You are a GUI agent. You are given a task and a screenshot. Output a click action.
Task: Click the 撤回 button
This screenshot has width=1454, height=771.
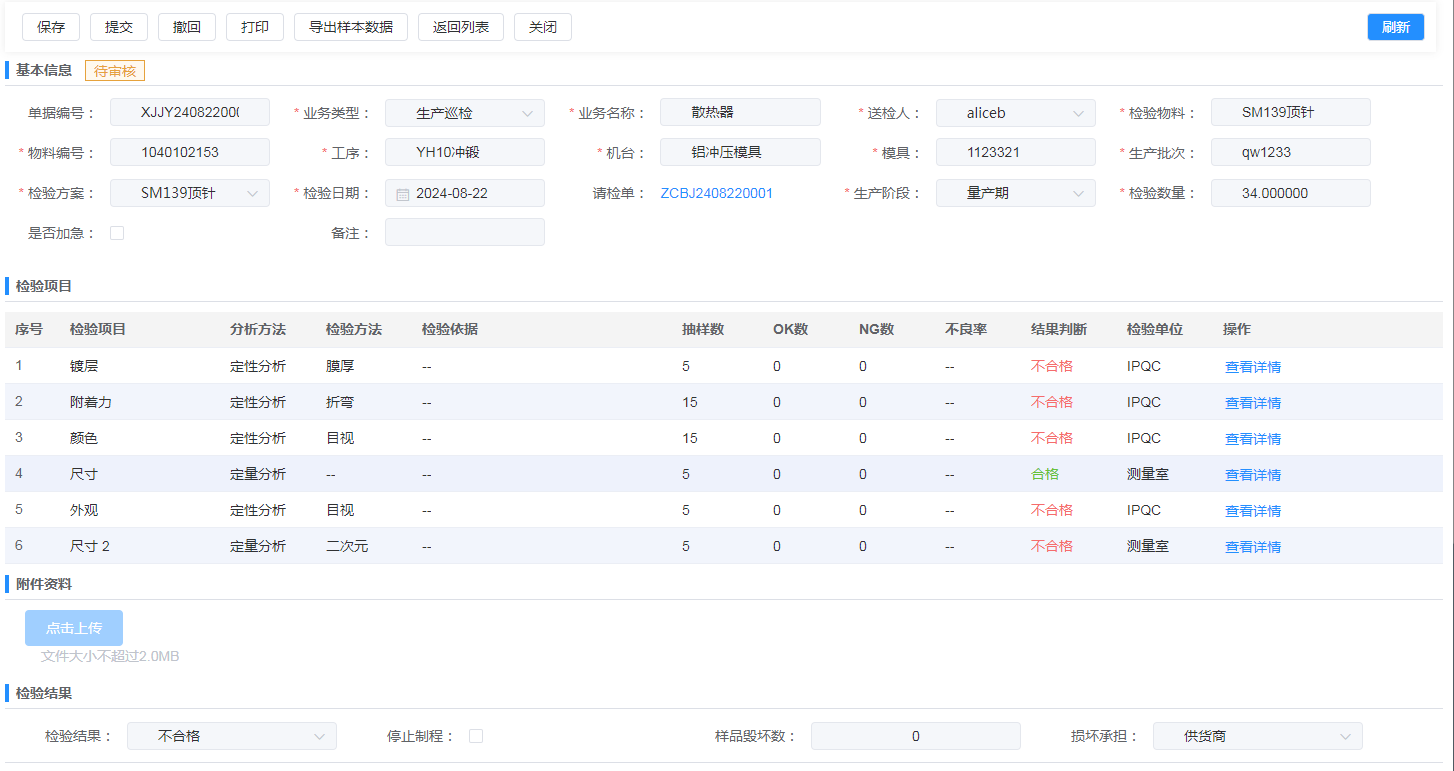[187, 27]
